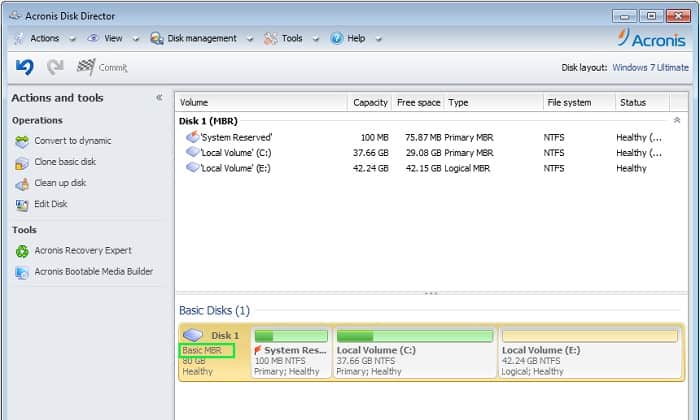The width and height of the screenshot is (700, 420).
Task: Click the Local Volume (E:) usage bar
Action: tap(590, 336)
